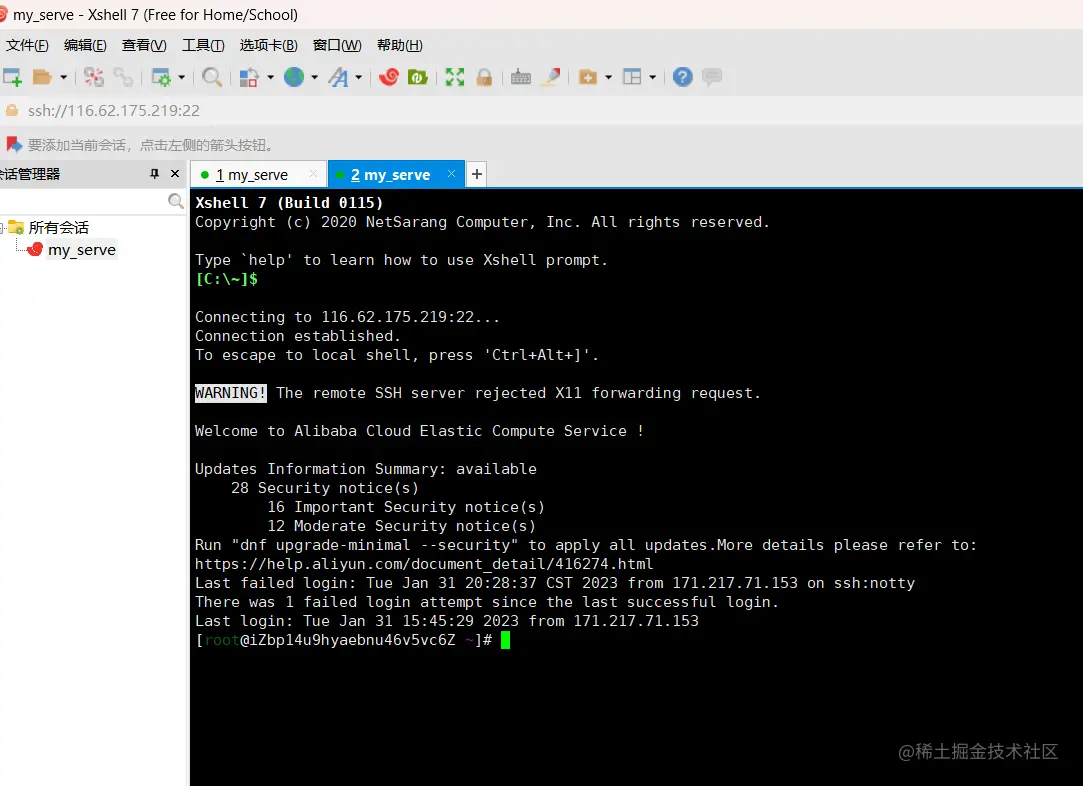Click the Color Scheme toolbar icon
The height and width of the screenshot is (786, 1083).
pos(249,77)
